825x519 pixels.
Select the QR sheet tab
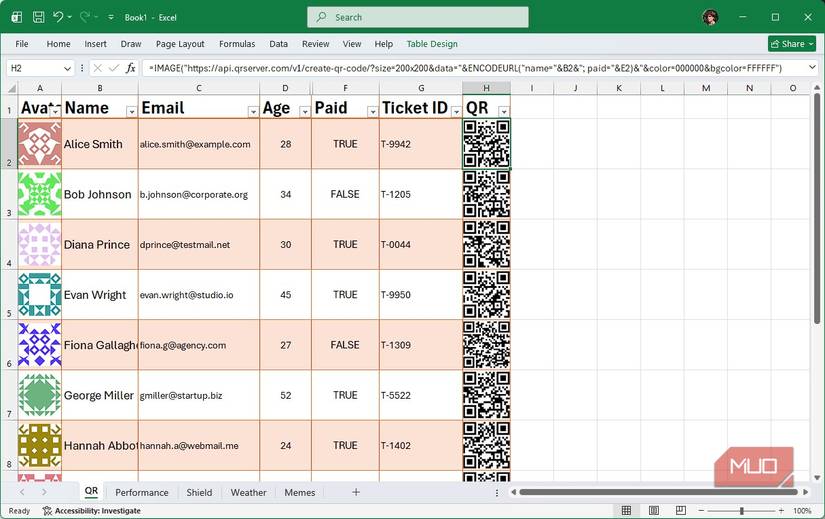[91, 492]
